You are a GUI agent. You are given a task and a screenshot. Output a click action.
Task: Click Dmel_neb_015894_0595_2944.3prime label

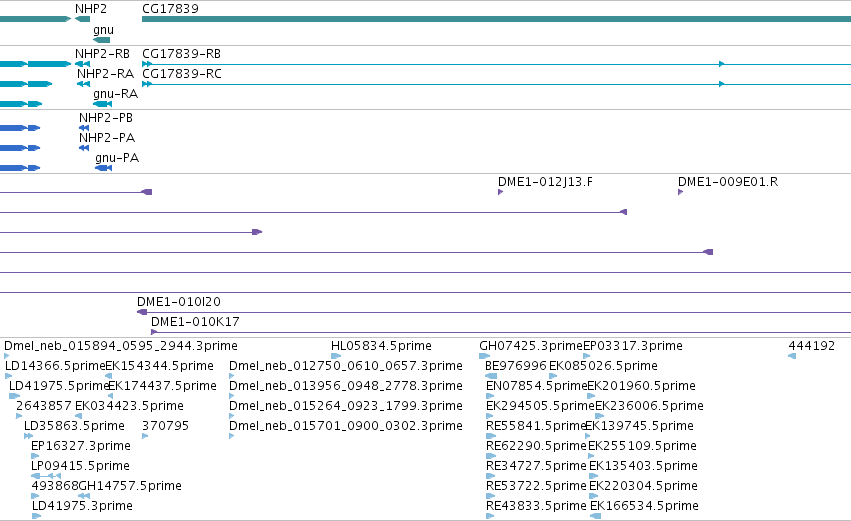[120, 346]
